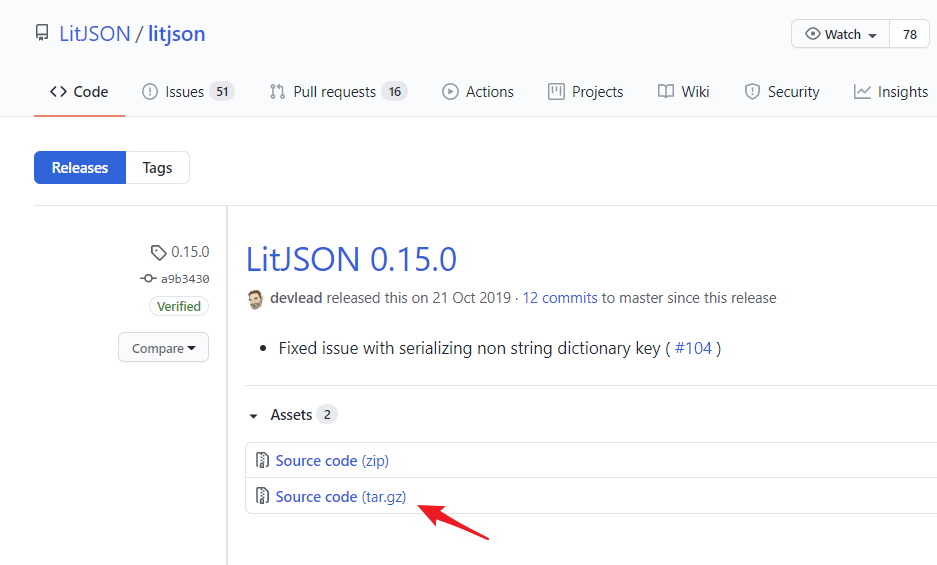Click the Actions play-circle icon

click(x=450, y=91)
